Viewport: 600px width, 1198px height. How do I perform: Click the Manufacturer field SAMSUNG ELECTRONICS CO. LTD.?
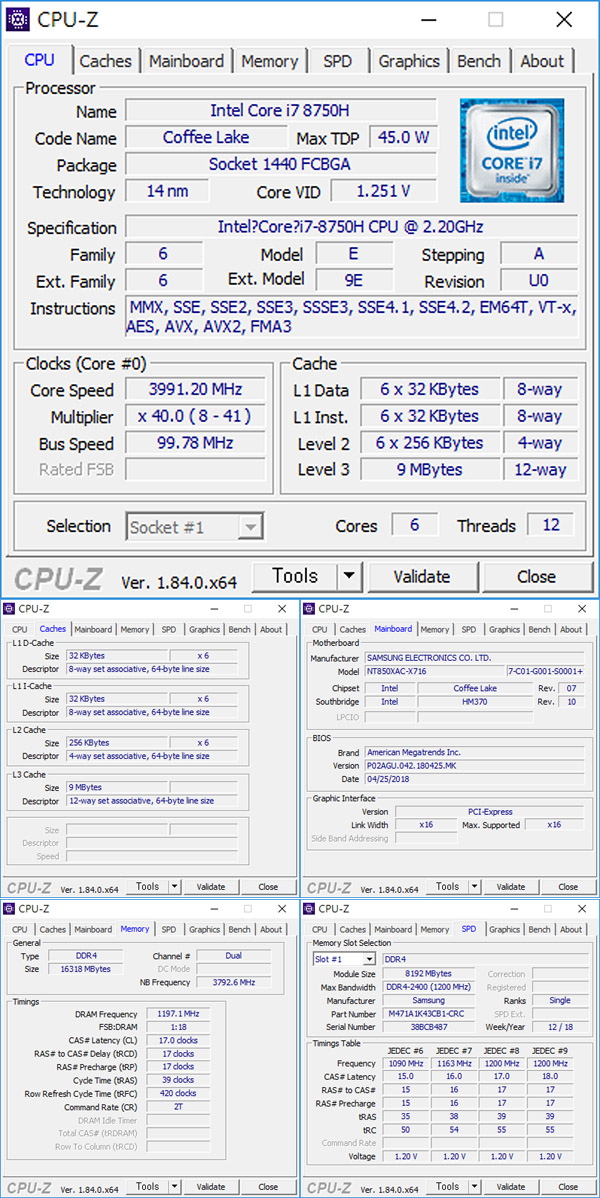point(474,658)
